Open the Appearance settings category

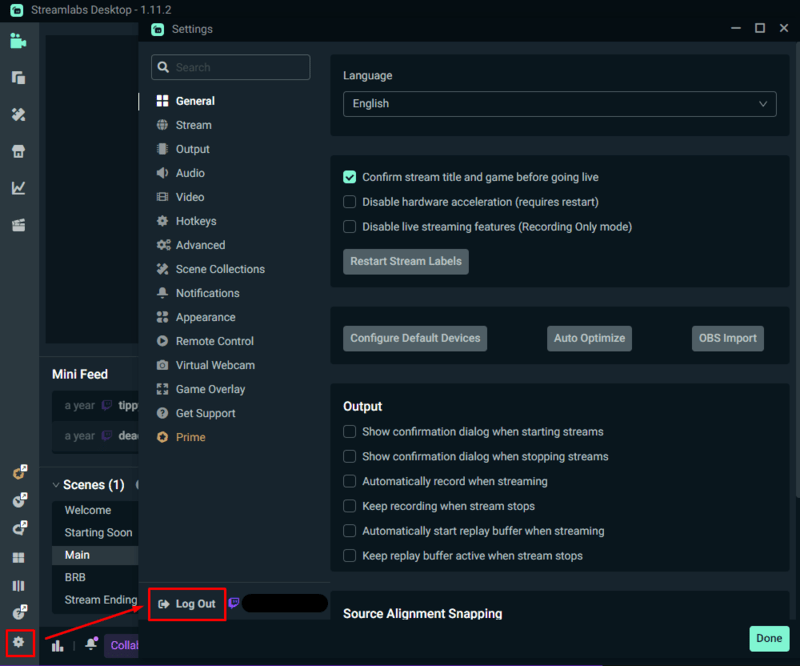[196, 317]
